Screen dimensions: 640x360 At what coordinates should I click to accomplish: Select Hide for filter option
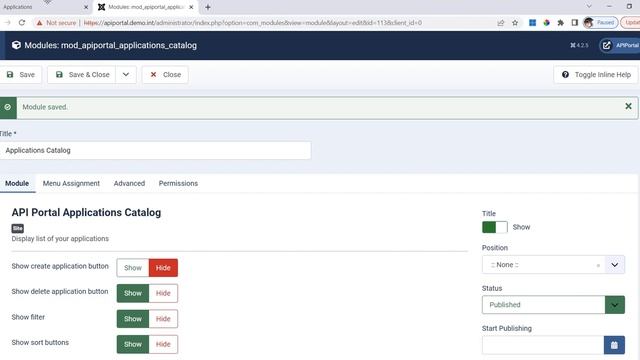(163, 319)
